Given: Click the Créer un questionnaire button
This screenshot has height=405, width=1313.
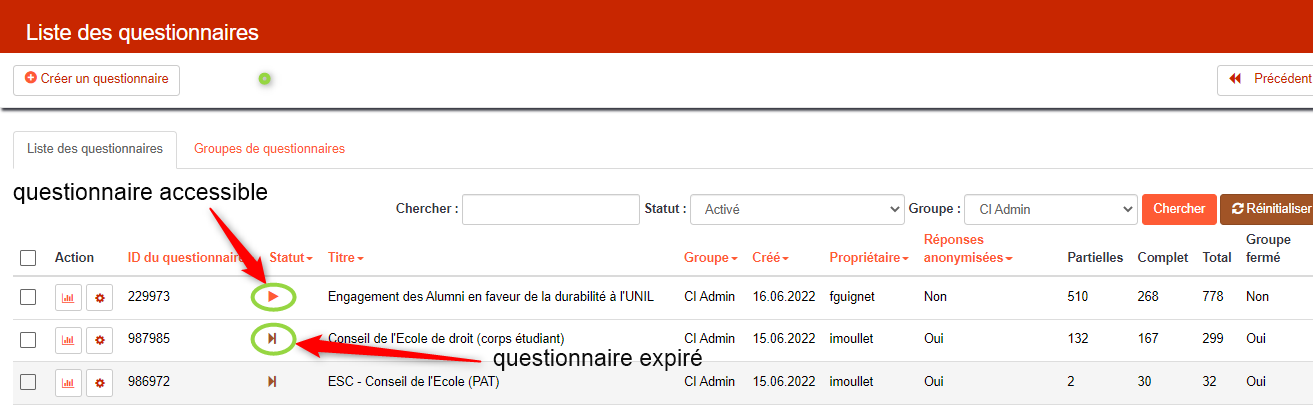Looking at the screenshot, I should tap(96, 79).
